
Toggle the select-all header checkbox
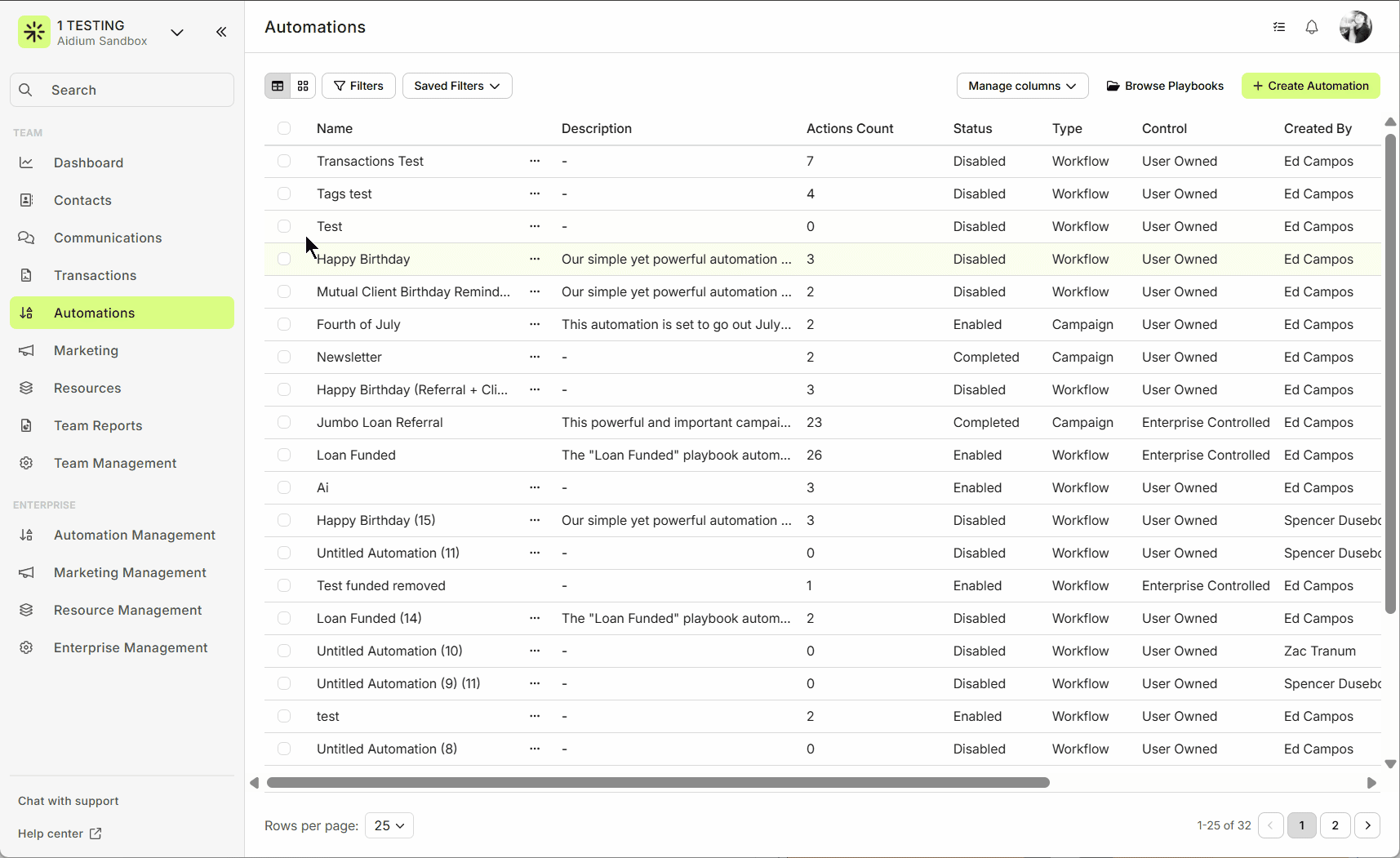click(284, 128)
